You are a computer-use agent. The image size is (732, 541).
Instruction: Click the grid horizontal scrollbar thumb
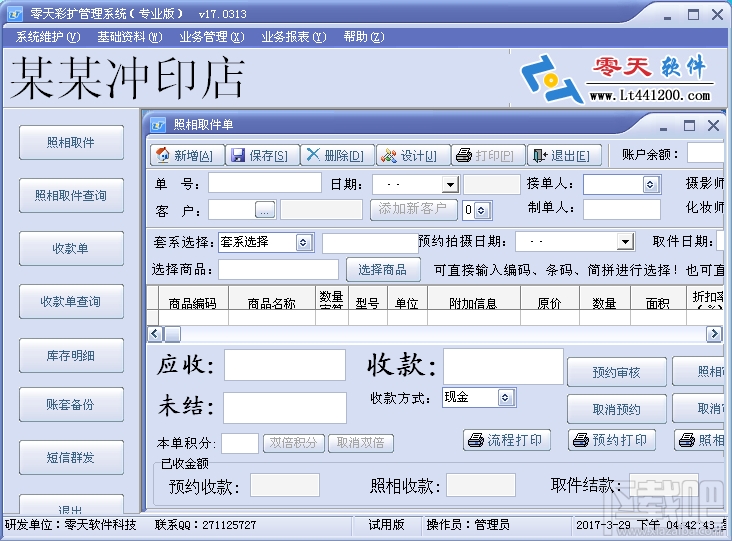click(173, 334)
